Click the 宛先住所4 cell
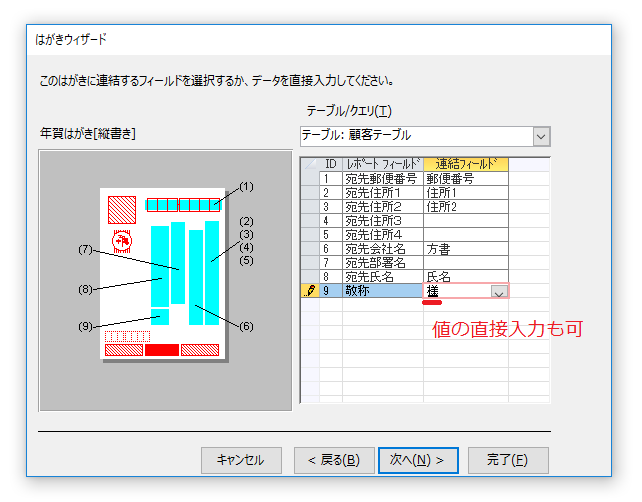Image resolution: width=642 pixels, height=502 pixels. (x=383, y=235)
